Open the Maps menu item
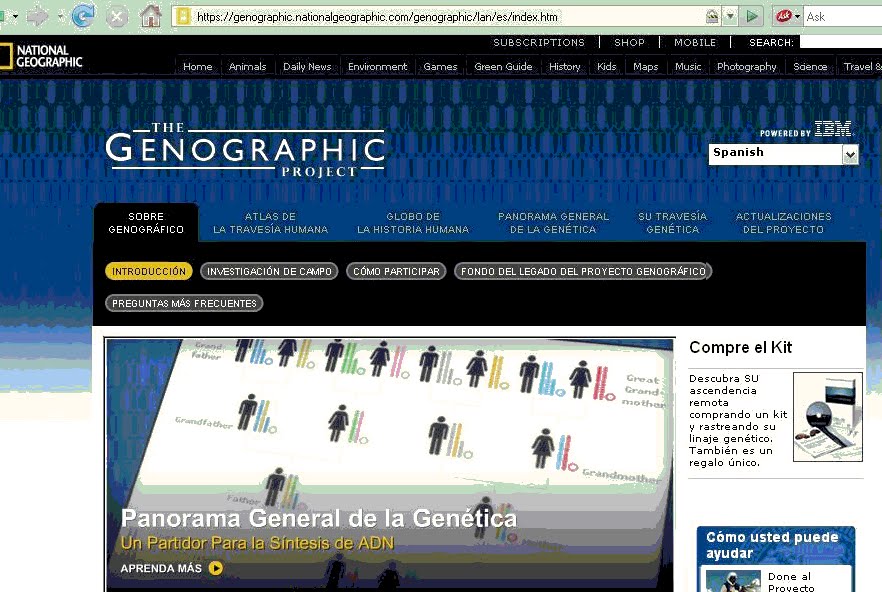 coord(646,66)
